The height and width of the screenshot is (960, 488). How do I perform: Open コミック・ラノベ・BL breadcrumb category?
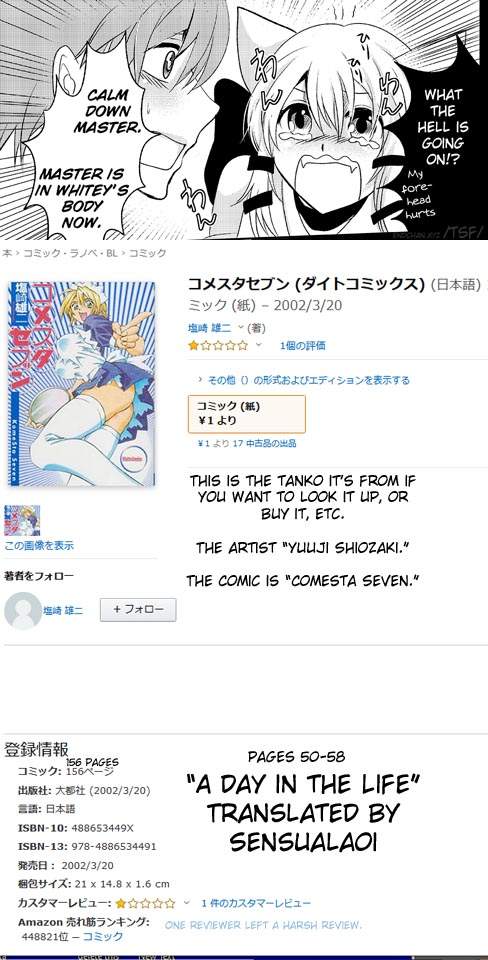tap(70, 253)
